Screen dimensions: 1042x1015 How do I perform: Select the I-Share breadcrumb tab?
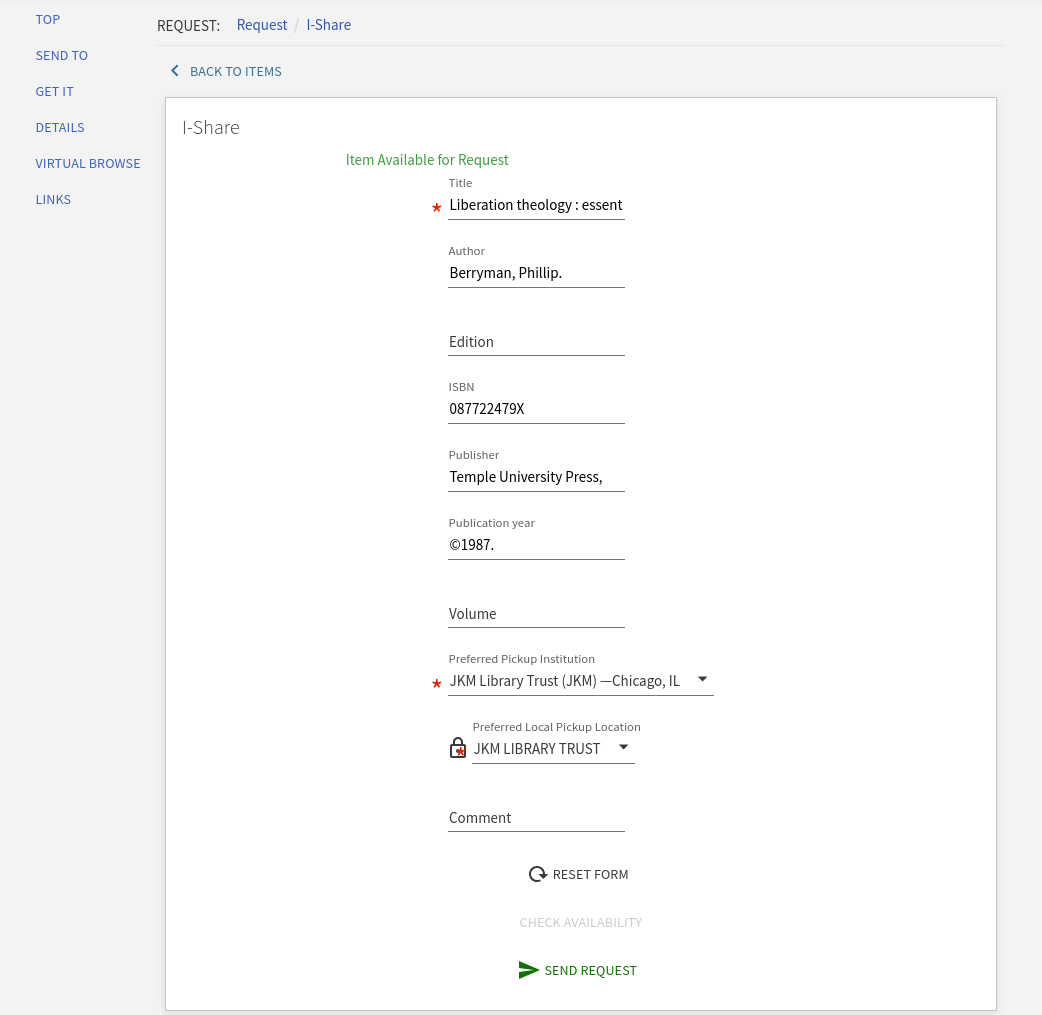(328, 24)
